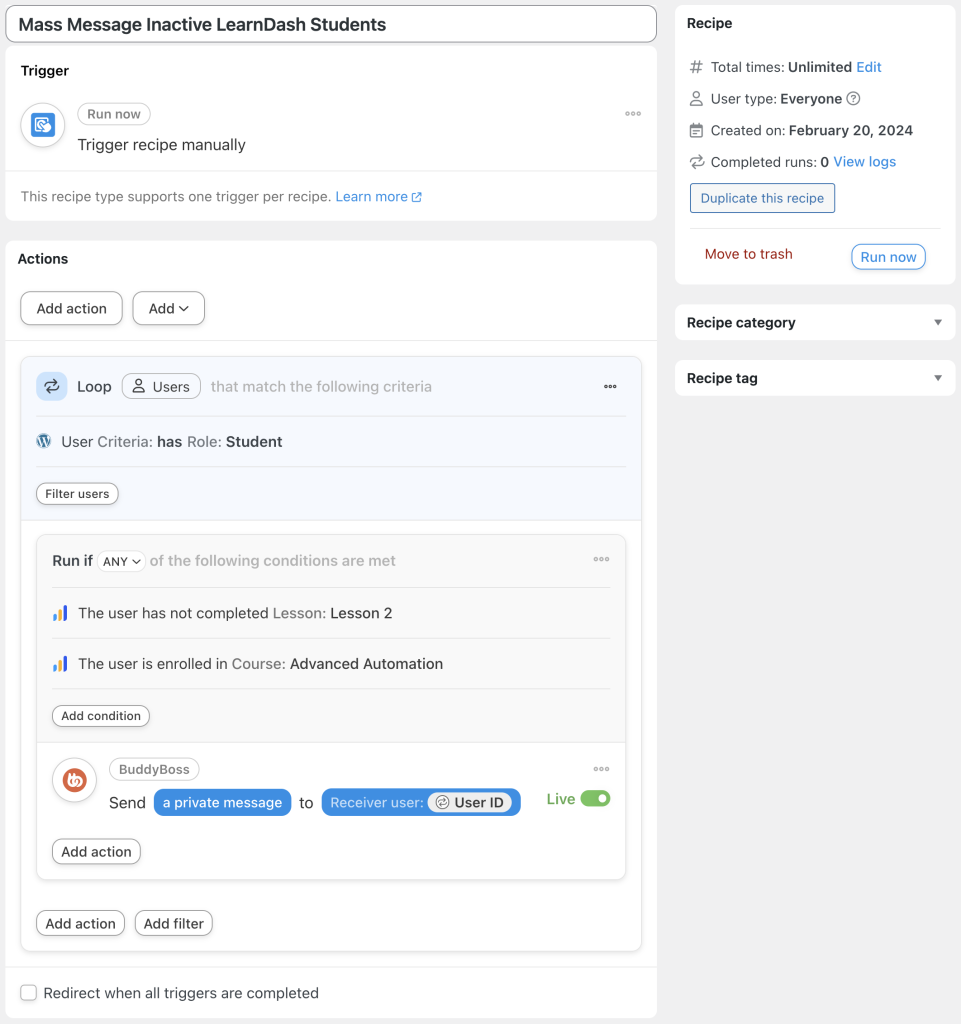The height and width of the screenshot is (1024, 961).
Task: Select the BuddyBoss action icon
Action: point(74,779)
